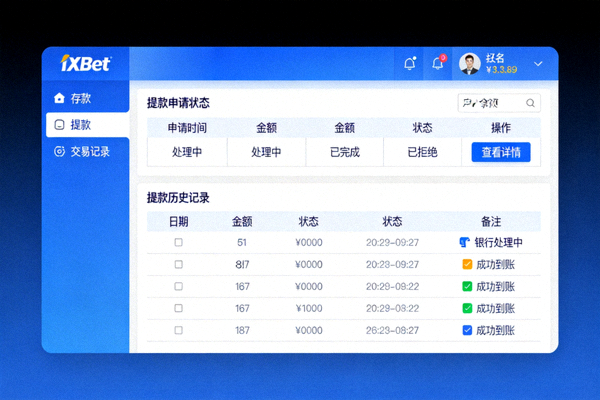Open bell icon with red badge

point(439,63)
